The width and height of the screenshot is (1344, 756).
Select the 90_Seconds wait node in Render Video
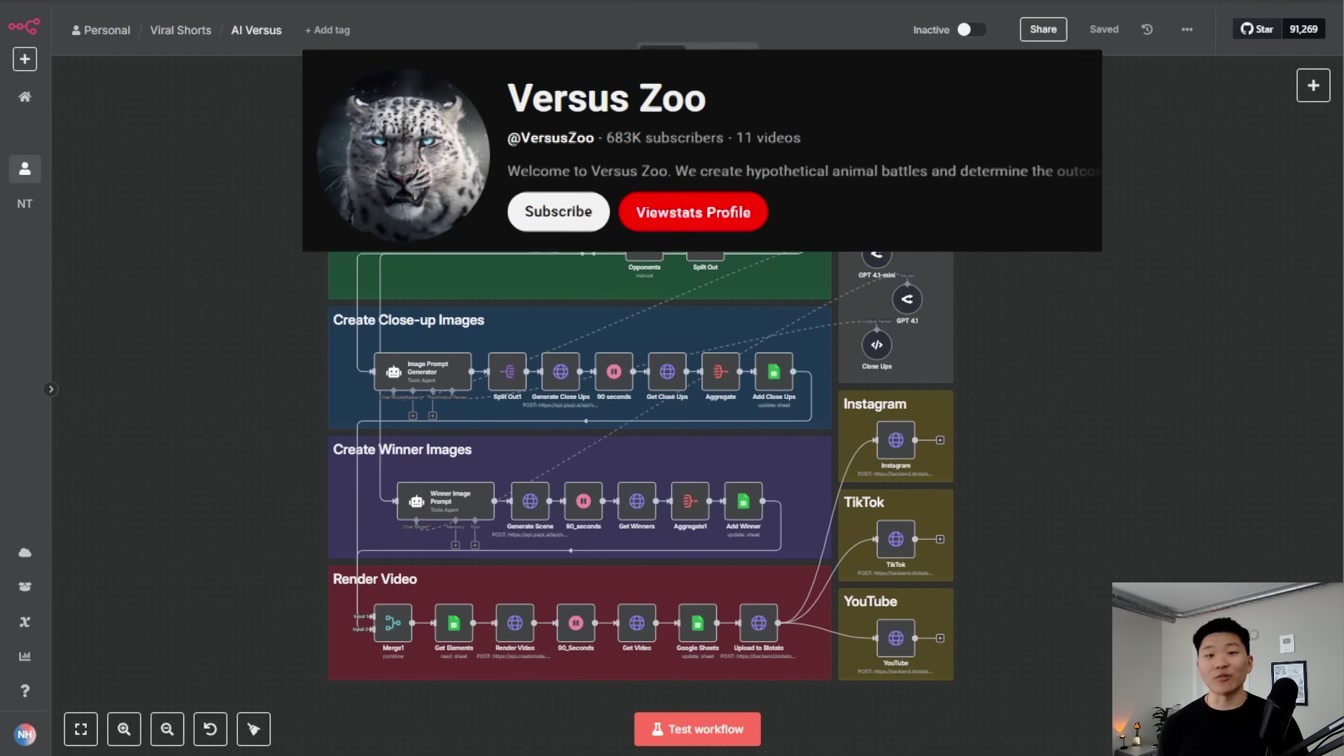point(575,623)
